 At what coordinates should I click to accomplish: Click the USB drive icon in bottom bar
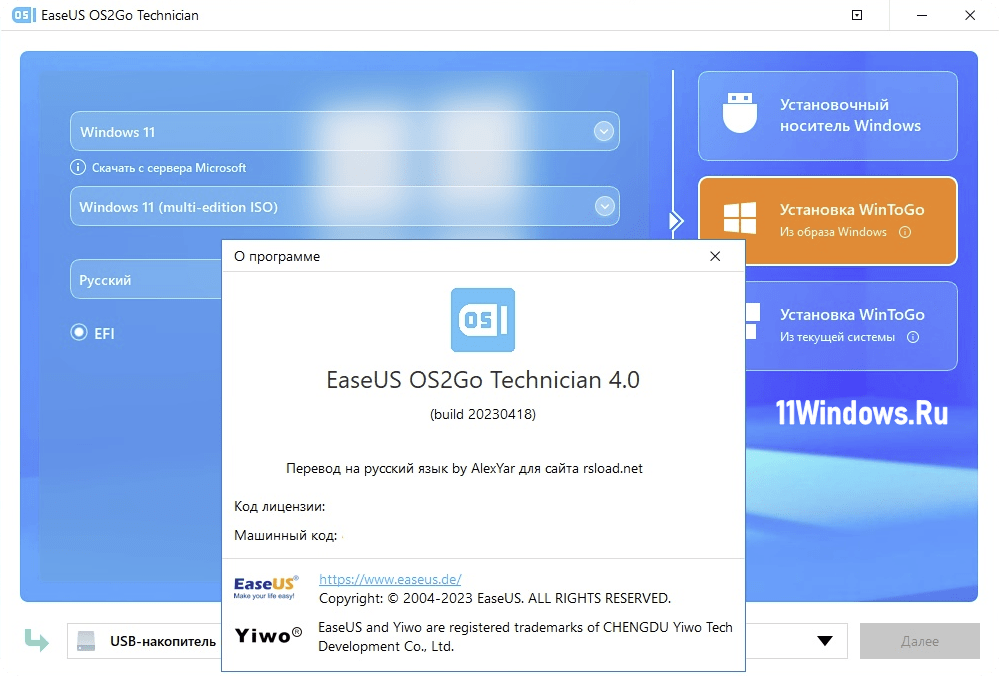[86, 640]
